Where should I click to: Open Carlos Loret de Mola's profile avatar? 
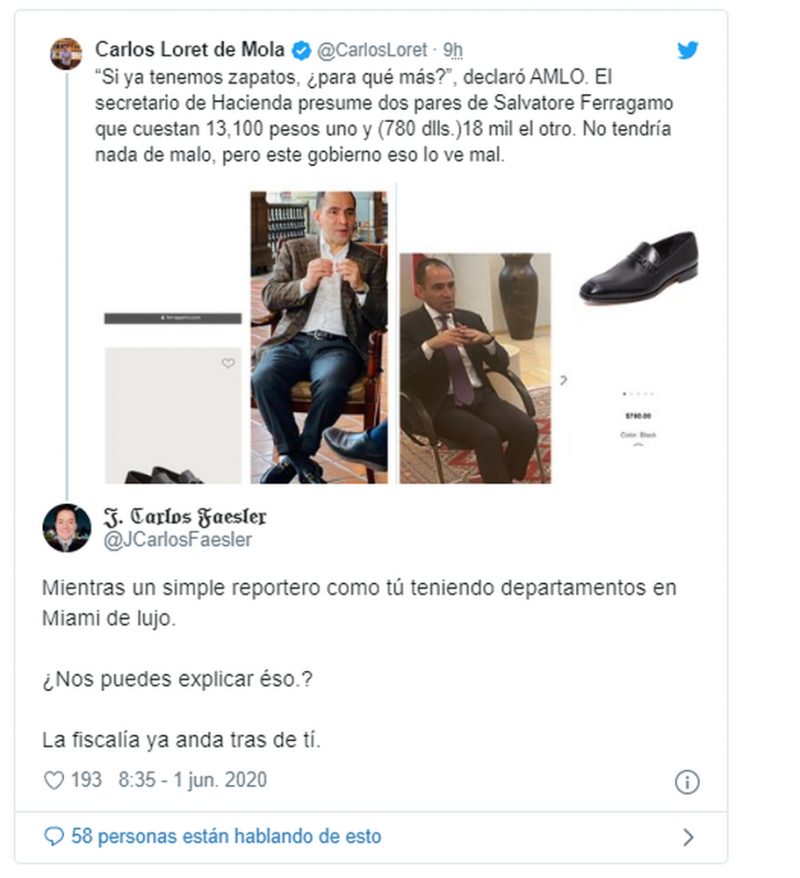pos(66,54)
